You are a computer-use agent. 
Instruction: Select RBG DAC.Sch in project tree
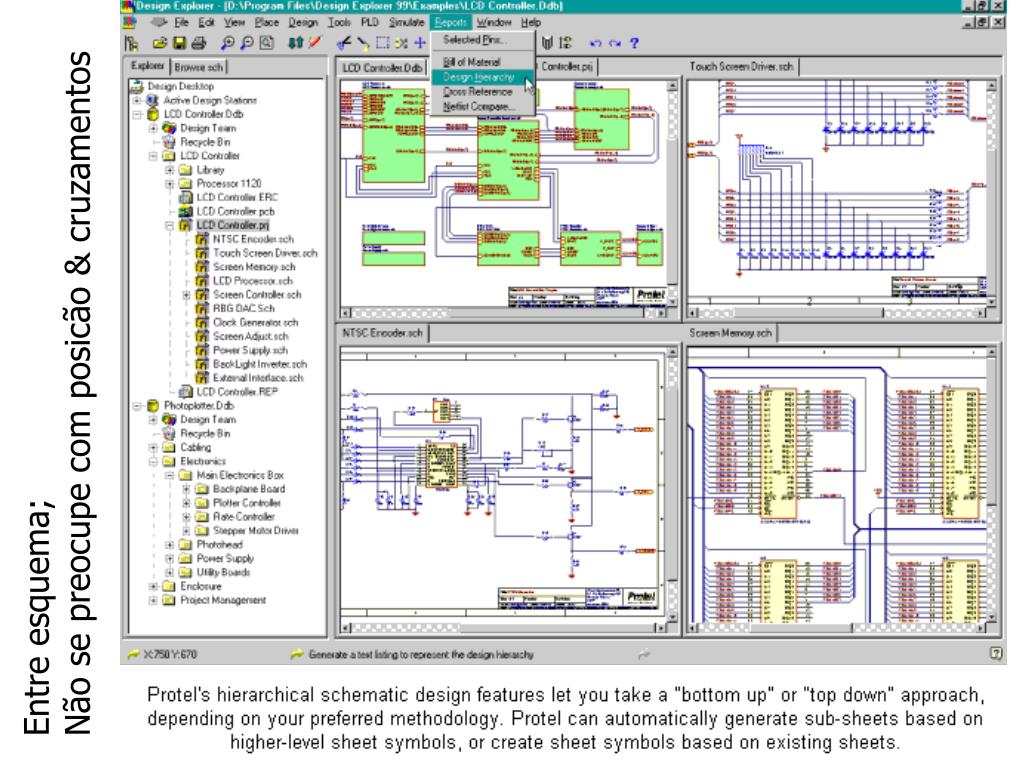(x=244, y=309)
